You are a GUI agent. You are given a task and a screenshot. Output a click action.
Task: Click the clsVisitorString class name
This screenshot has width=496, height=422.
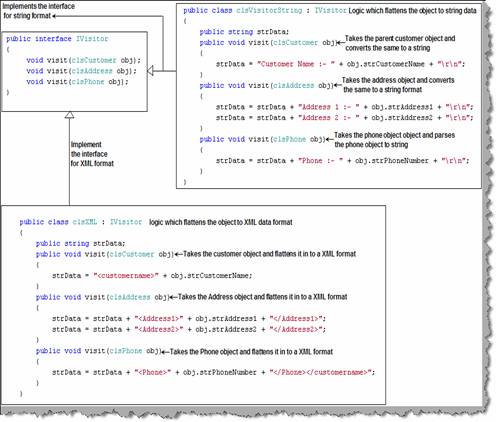coord(269,10)
